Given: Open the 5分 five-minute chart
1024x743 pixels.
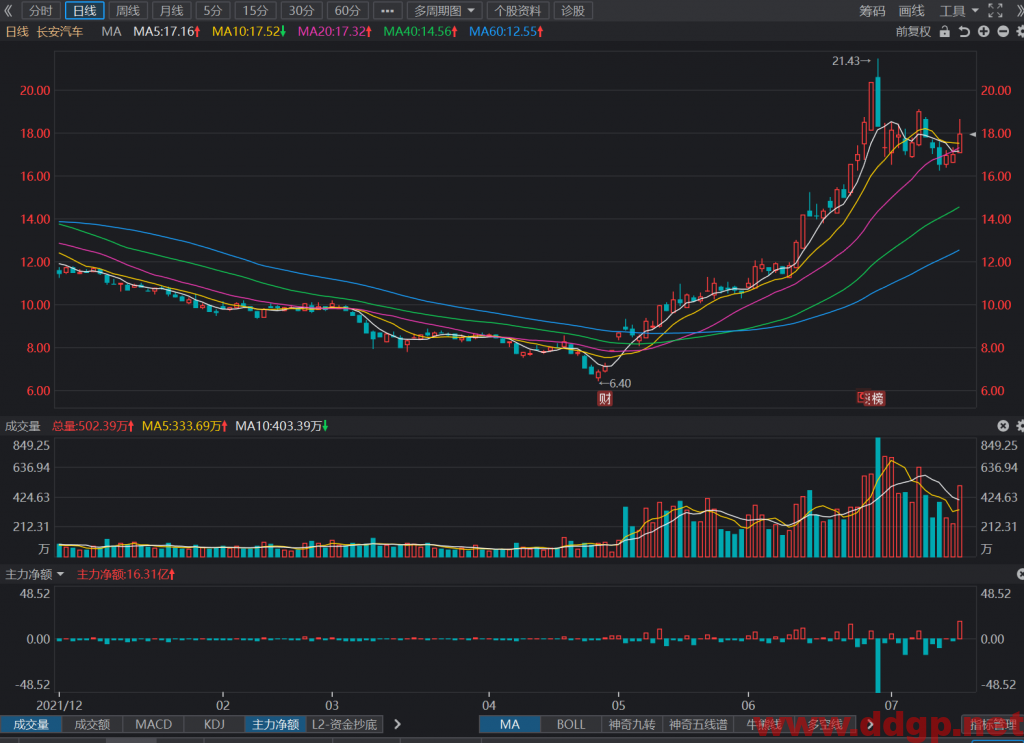Looking at the screenshot, I should click(213, 10).
